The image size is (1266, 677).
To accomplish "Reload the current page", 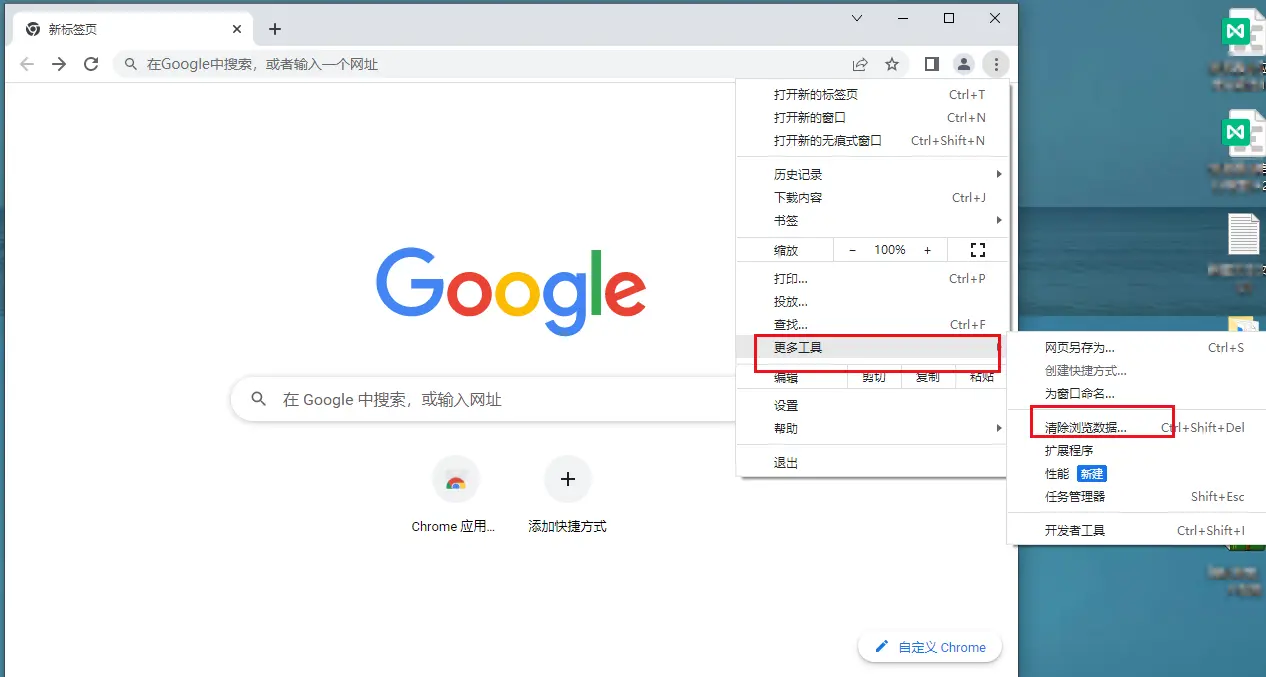I will pyautogui.click(x=91, y=63).
